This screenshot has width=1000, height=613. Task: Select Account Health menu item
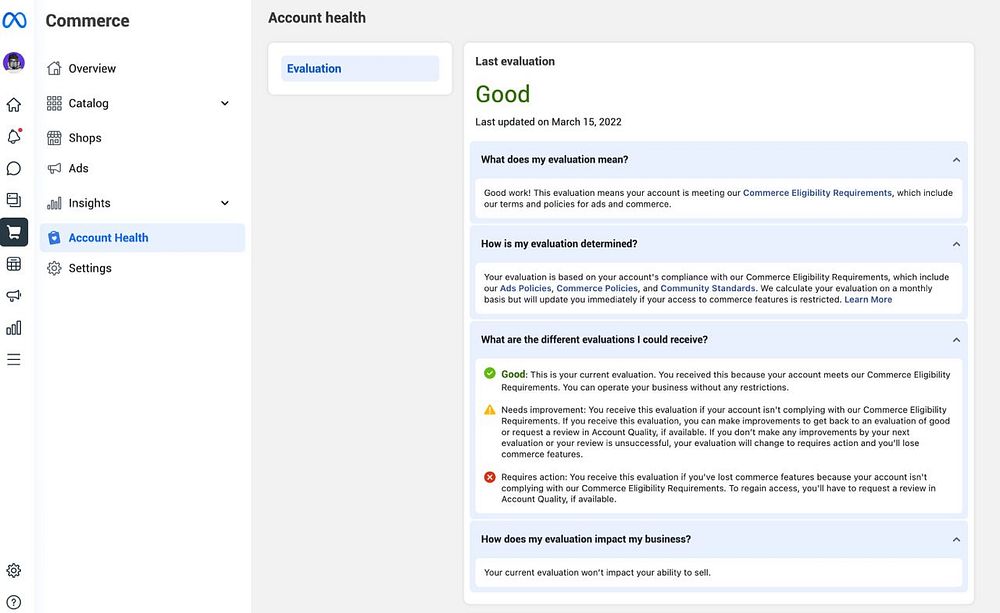point(142,237)
